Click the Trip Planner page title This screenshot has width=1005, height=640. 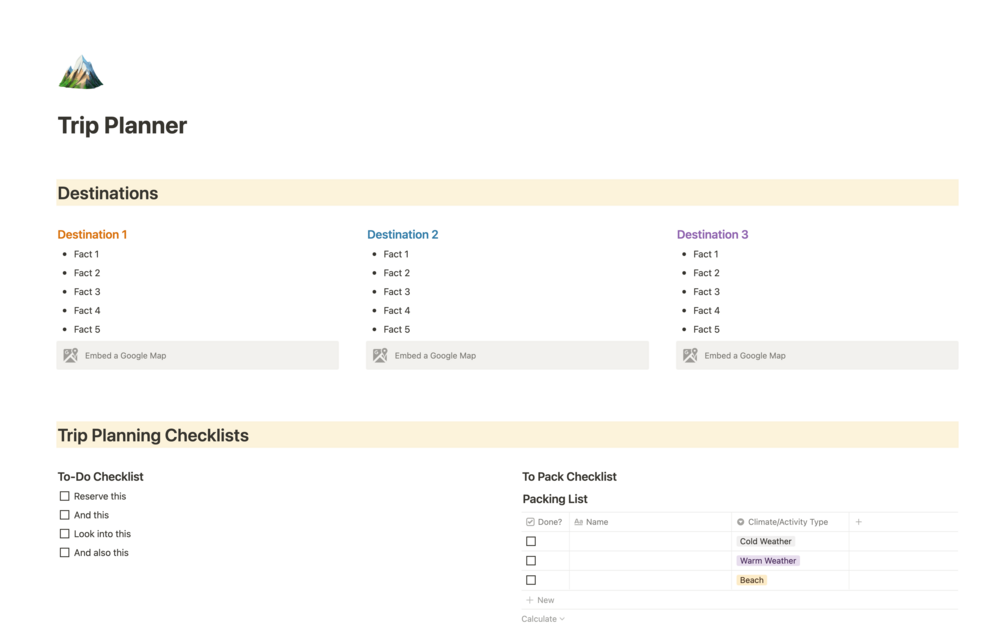(122, 126)
